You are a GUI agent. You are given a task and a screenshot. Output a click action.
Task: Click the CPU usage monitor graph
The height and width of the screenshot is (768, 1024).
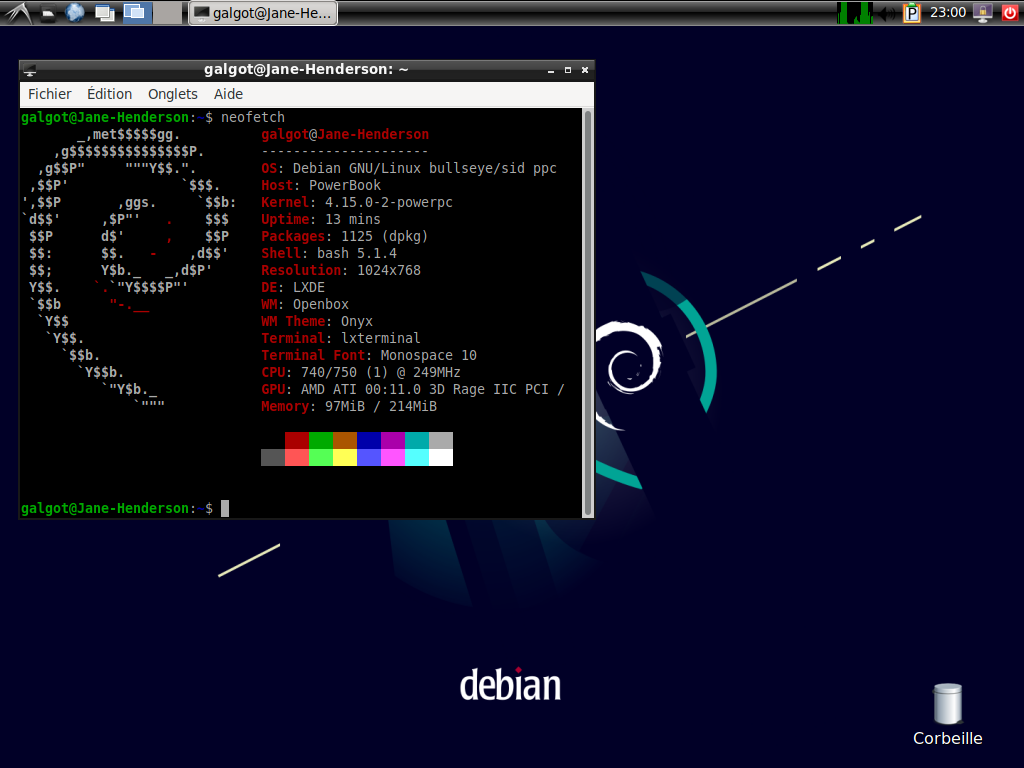tap(854, 12)
